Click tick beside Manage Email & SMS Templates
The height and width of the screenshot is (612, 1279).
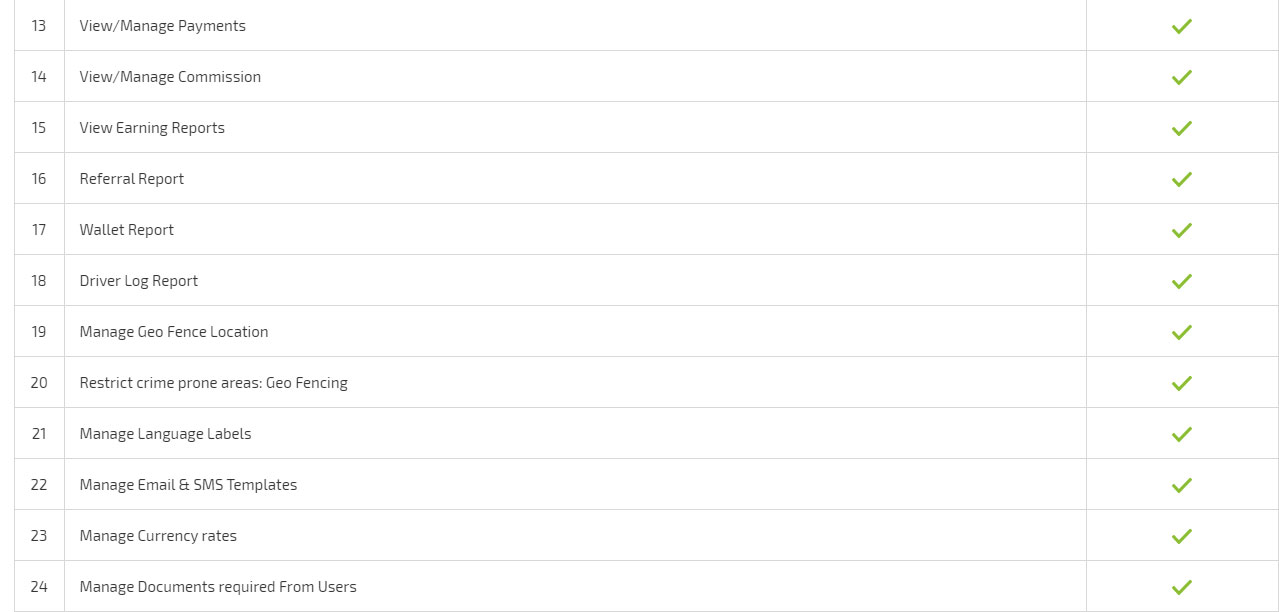1182,485
